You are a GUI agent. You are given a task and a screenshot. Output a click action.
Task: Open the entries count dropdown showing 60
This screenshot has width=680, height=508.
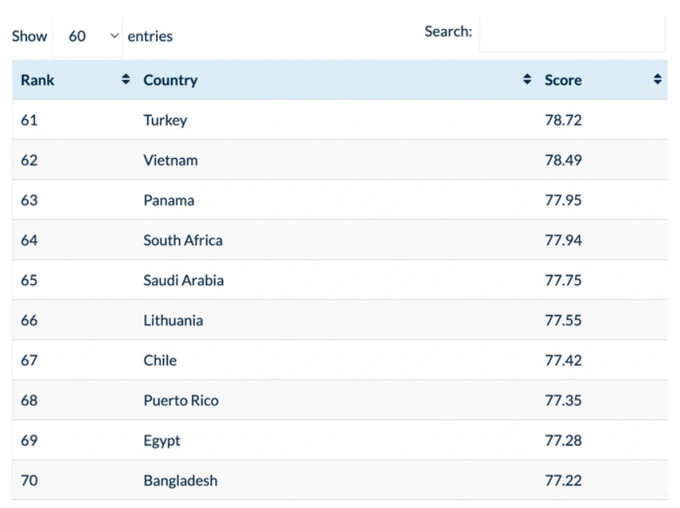coord(88,36)
